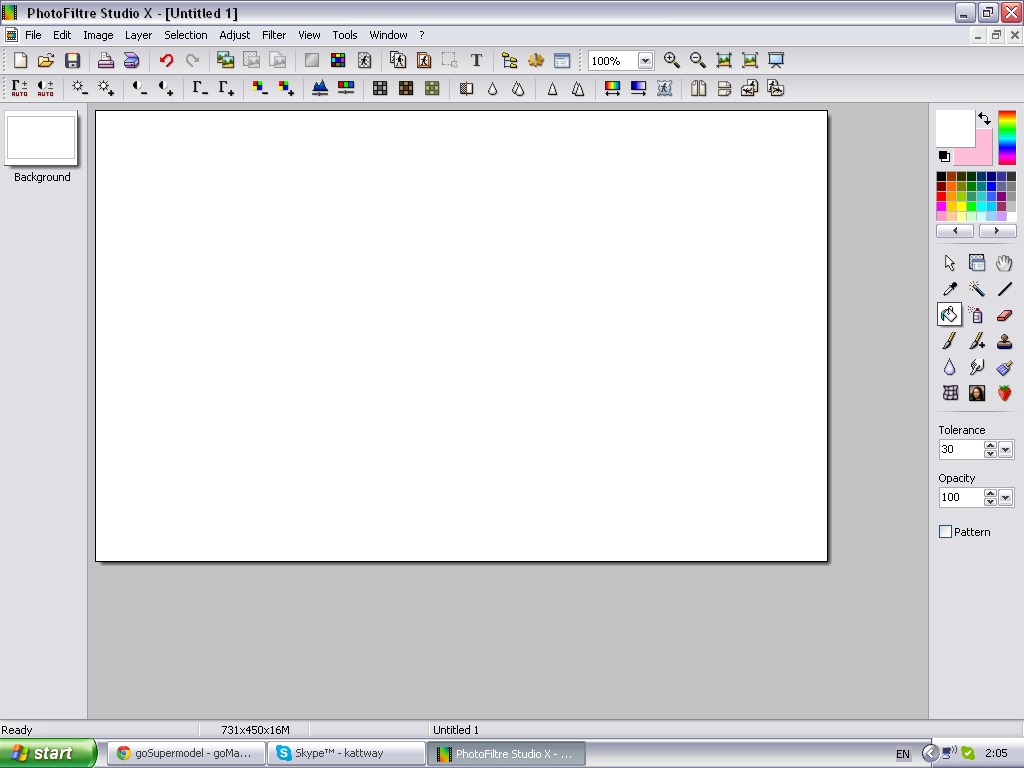Enable the Pattern checkbox
This screenshot has width=1024, height=768.
point(945,532)
